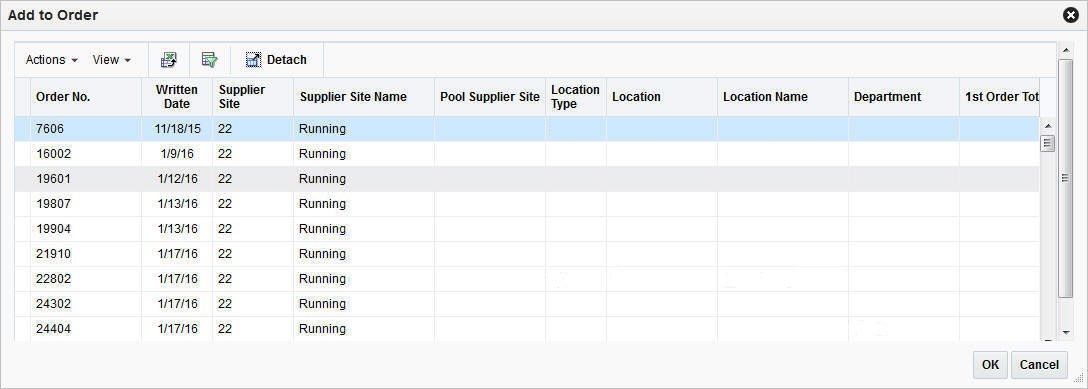The width and height of the screenshot is (1088, 389).
Task: Select order row 22802
Action: (x=527, y=279)
